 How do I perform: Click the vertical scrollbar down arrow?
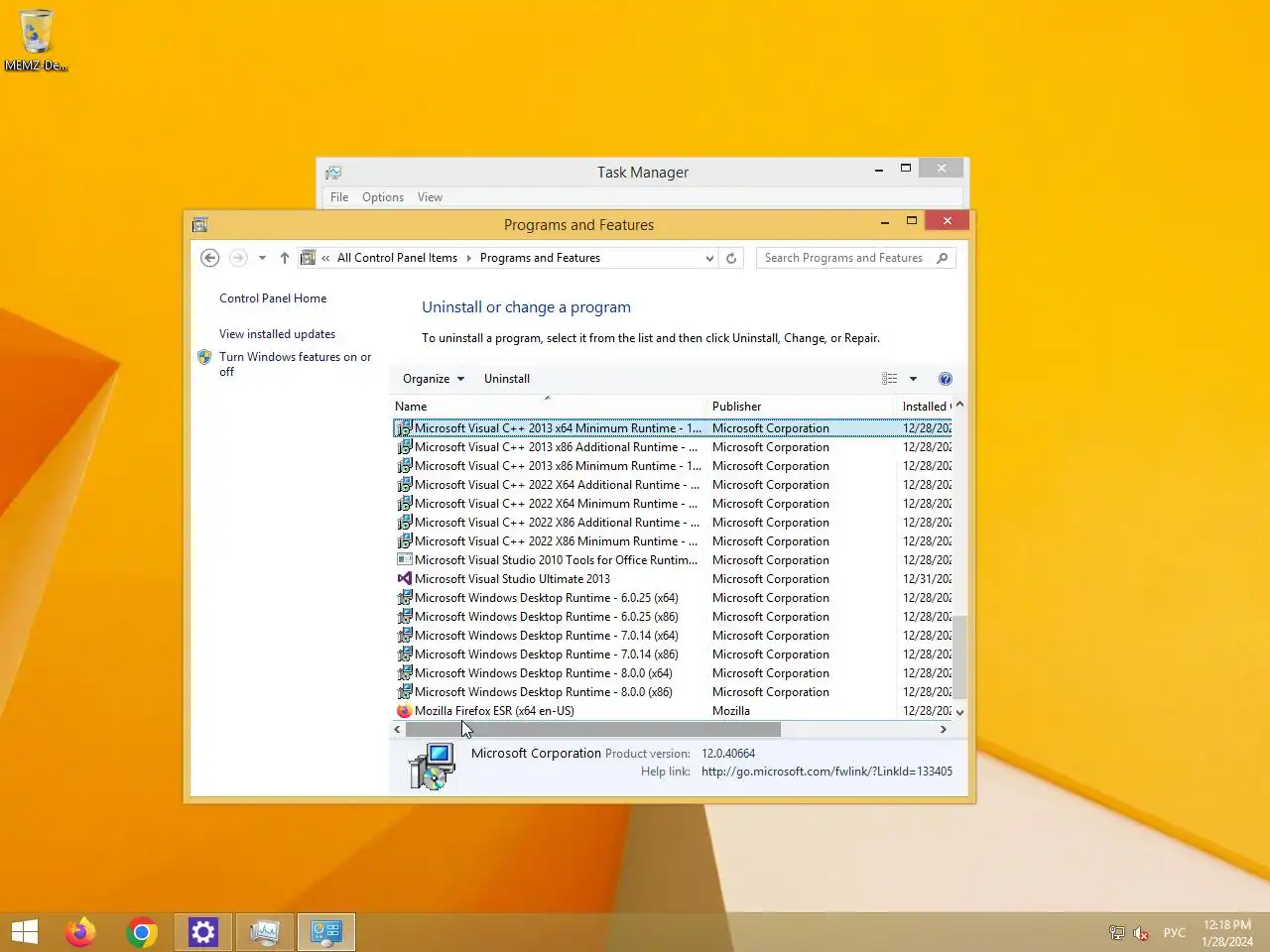[959, 712]
